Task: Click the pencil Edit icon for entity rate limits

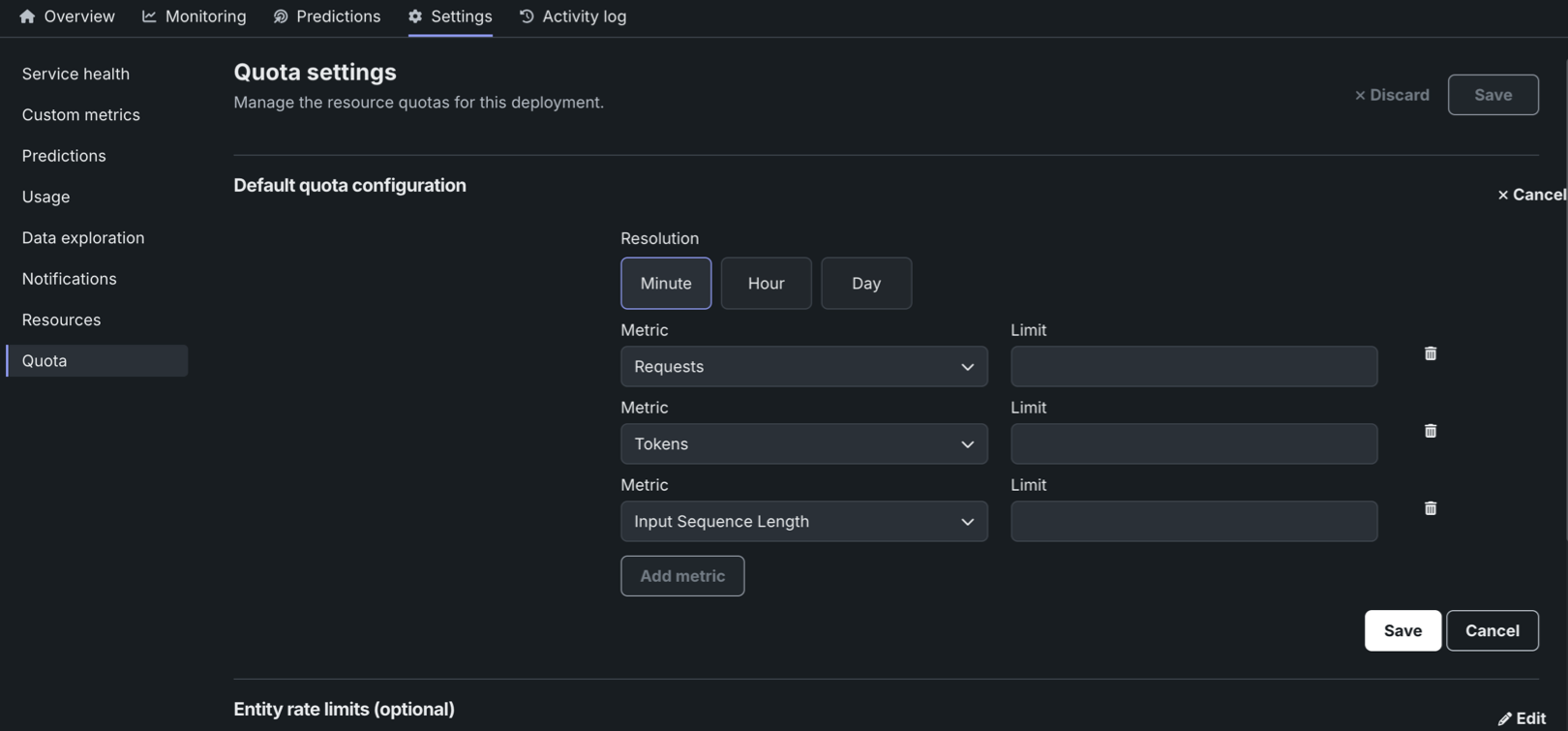Action: [x=1504, y=718]
